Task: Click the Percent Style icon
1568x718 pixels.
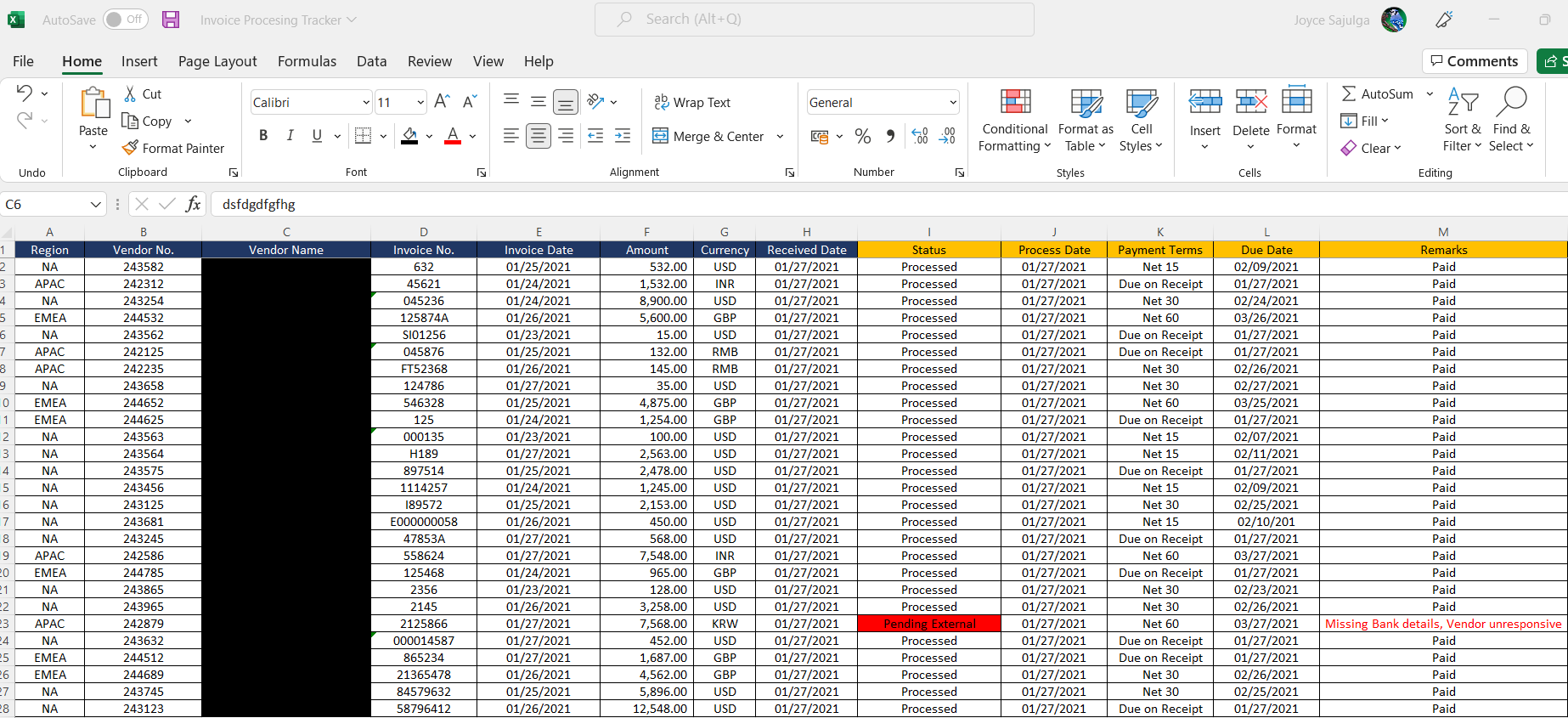Action: pos(863,136)
